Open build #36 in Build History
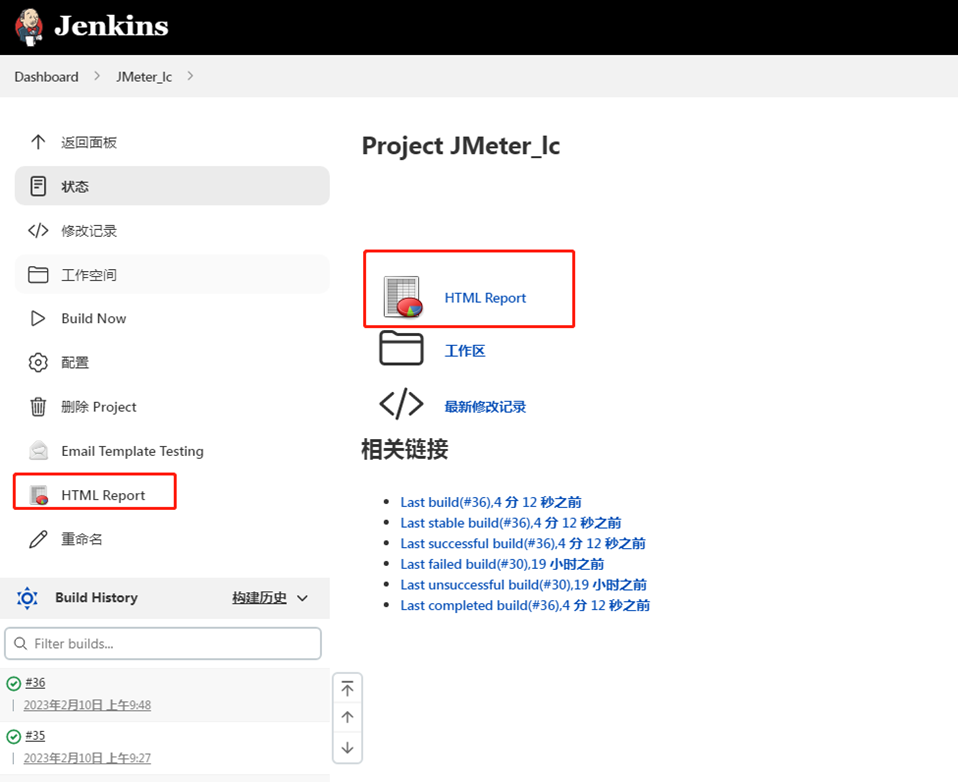958x782 pixels. [36, 682]
